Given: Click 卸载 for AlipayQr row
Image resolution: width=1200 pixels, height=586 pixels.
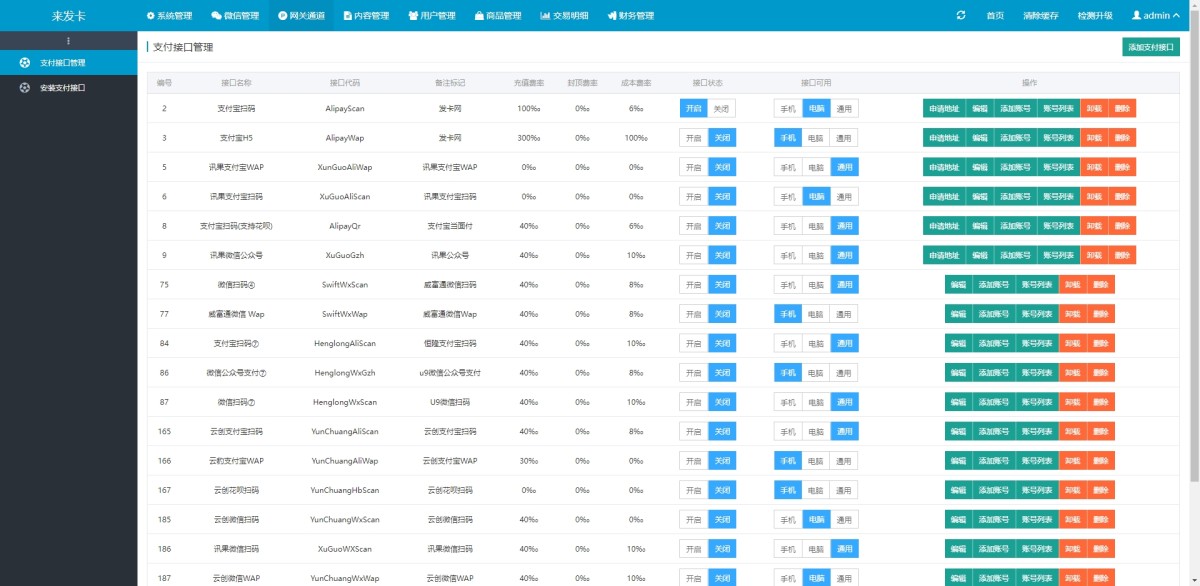Looking at the screenshot, I should [x=1094, y=226].
